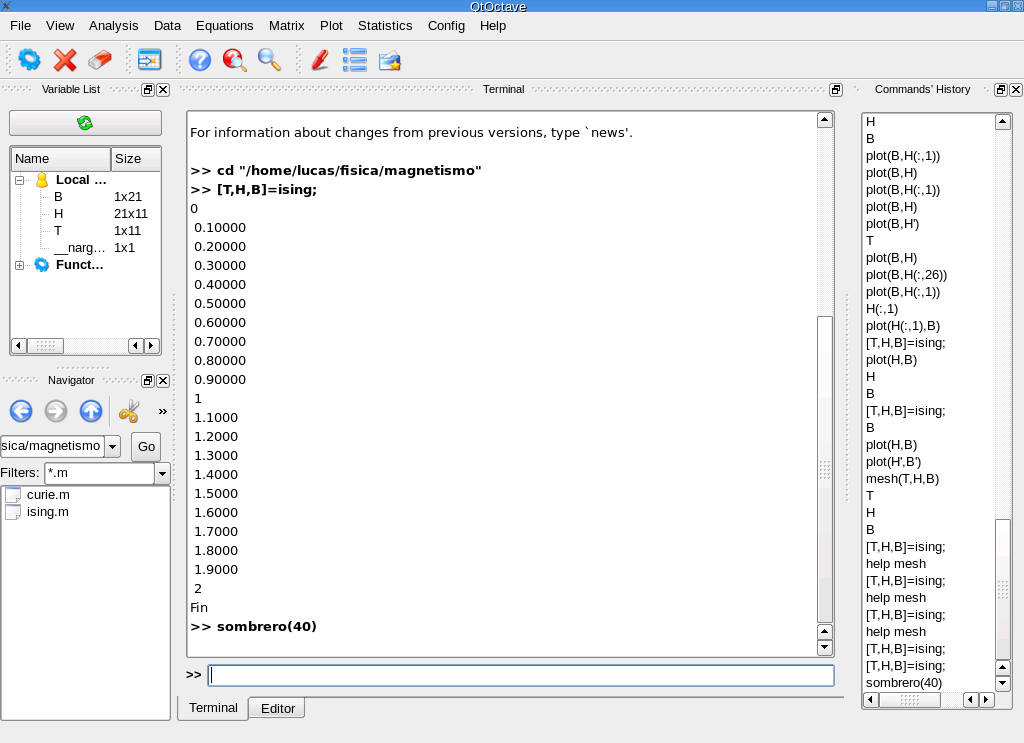The height and width of the screenshot is (743, 1024).
Task: Open the Plot menu
Action: coord(331,25)
